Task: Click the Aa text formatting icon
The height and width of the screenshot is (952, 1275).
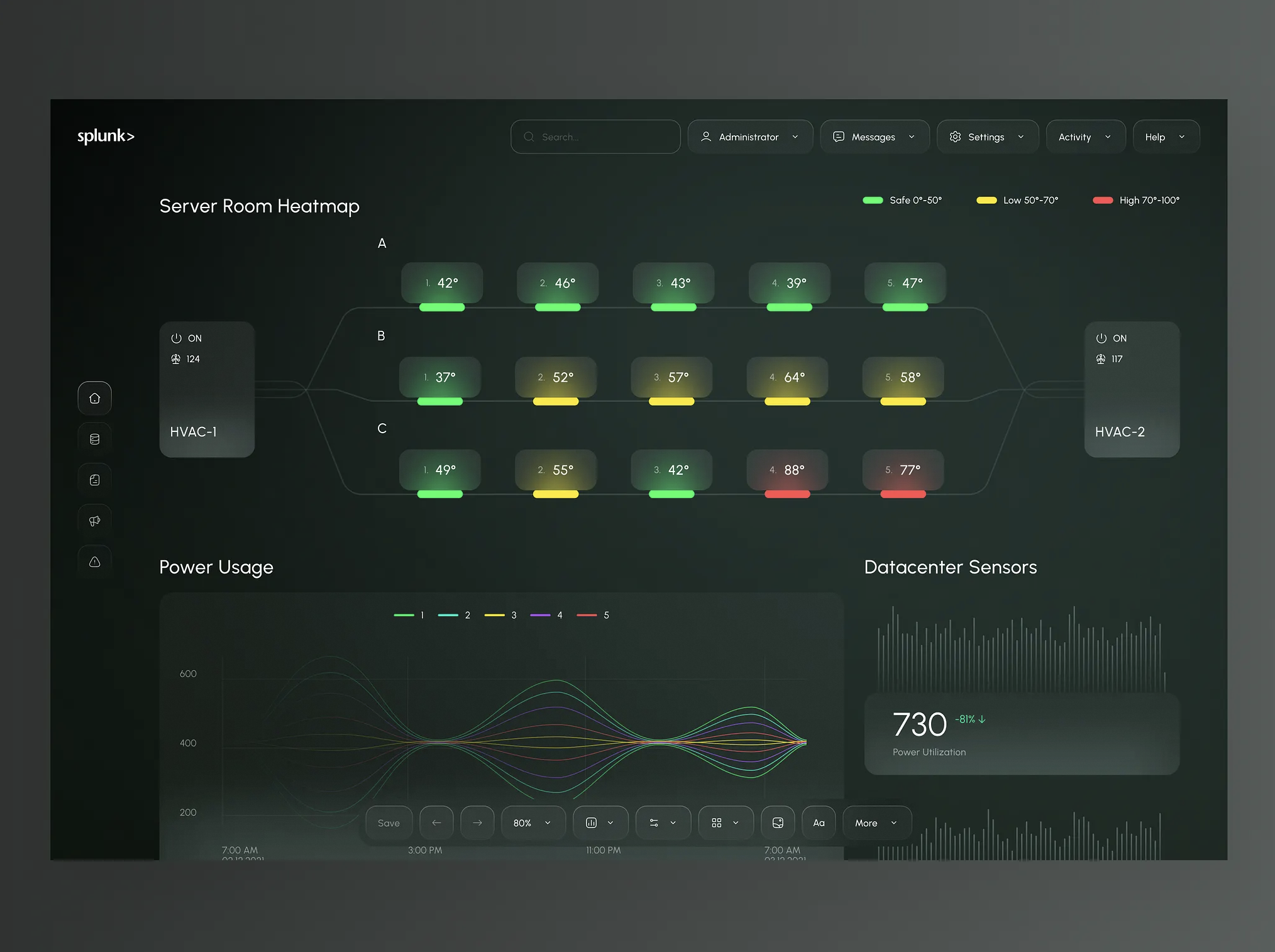Action: (x=818, y=822)
